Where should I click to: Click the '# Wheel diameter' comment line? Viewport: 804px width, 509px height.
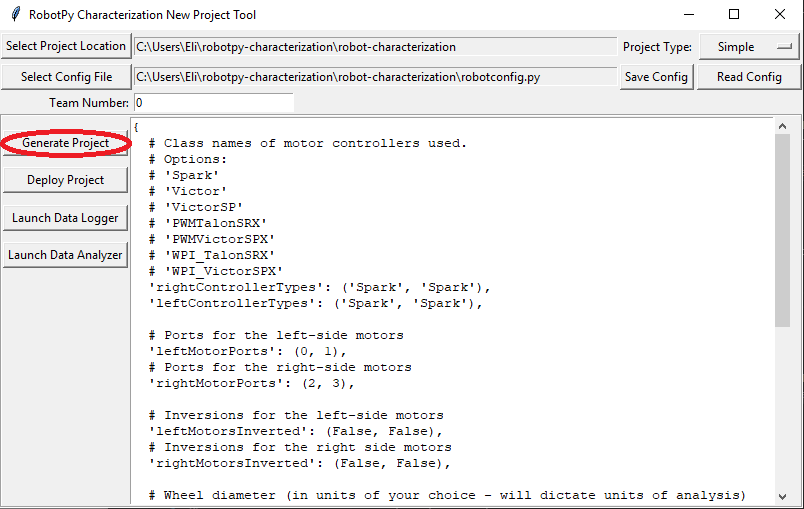(447, 495)
